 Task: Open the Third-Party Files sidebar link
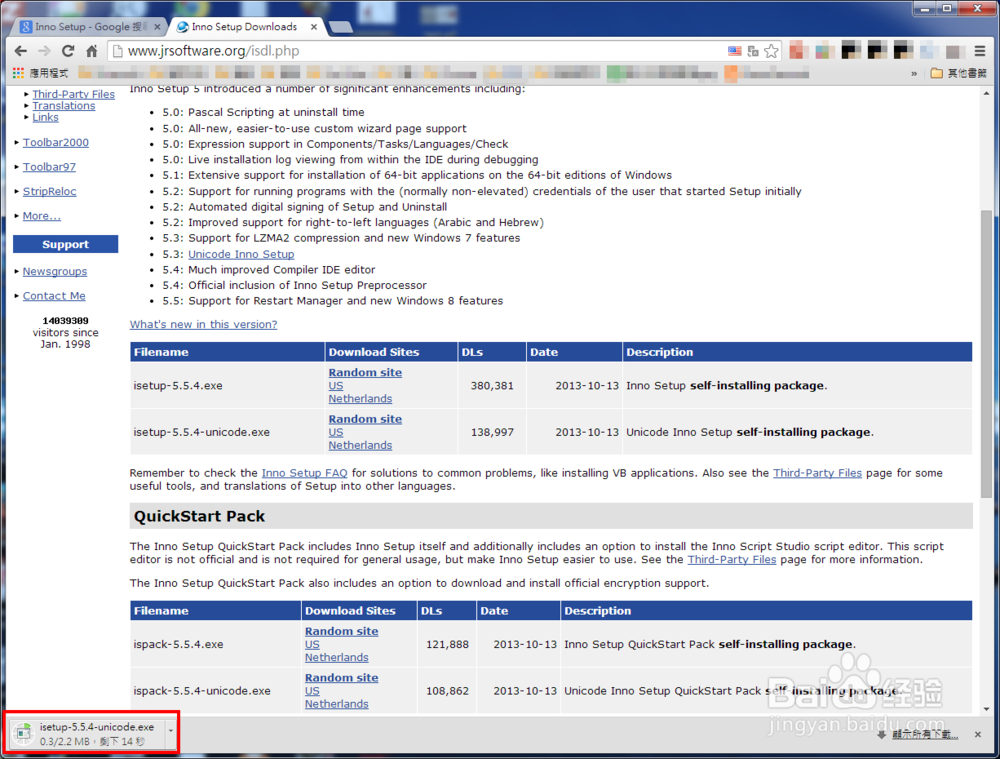74,94
